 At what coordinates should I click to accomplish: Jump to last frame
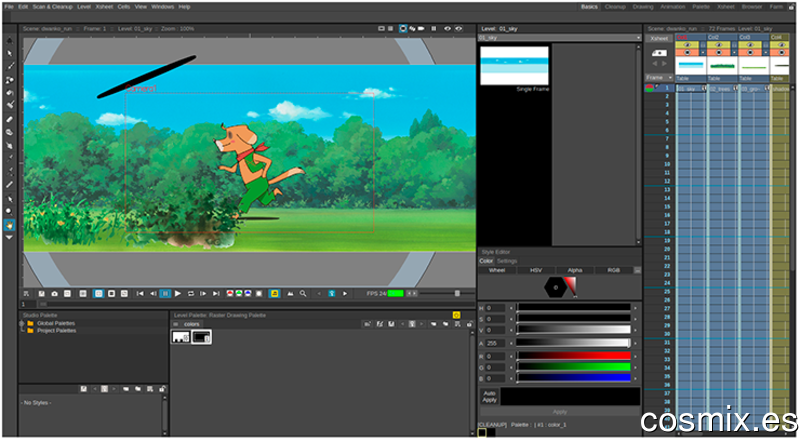pyautogui.click(x=216, y=293)
